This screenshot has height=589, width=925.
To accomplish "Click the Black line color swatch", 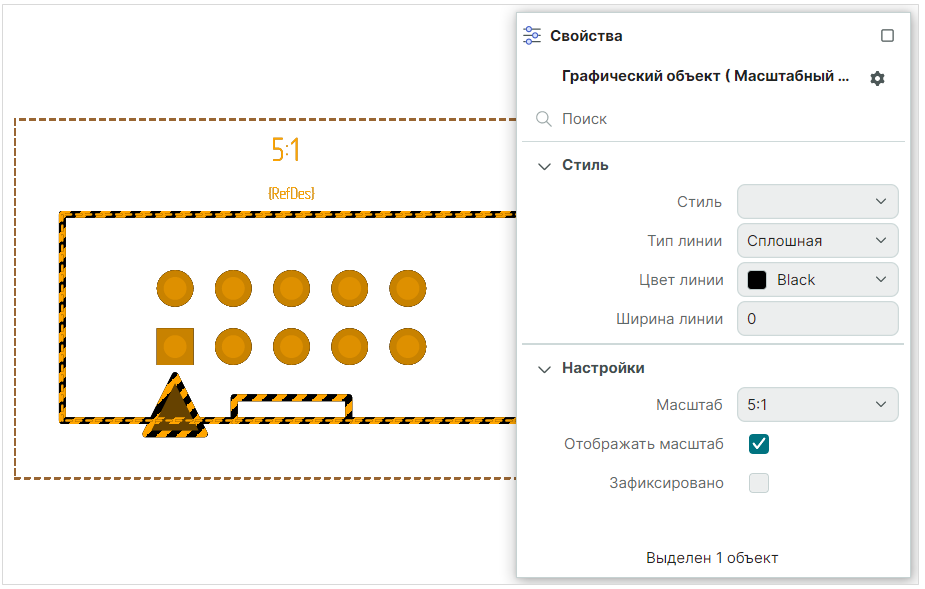I will pos(757,280).
